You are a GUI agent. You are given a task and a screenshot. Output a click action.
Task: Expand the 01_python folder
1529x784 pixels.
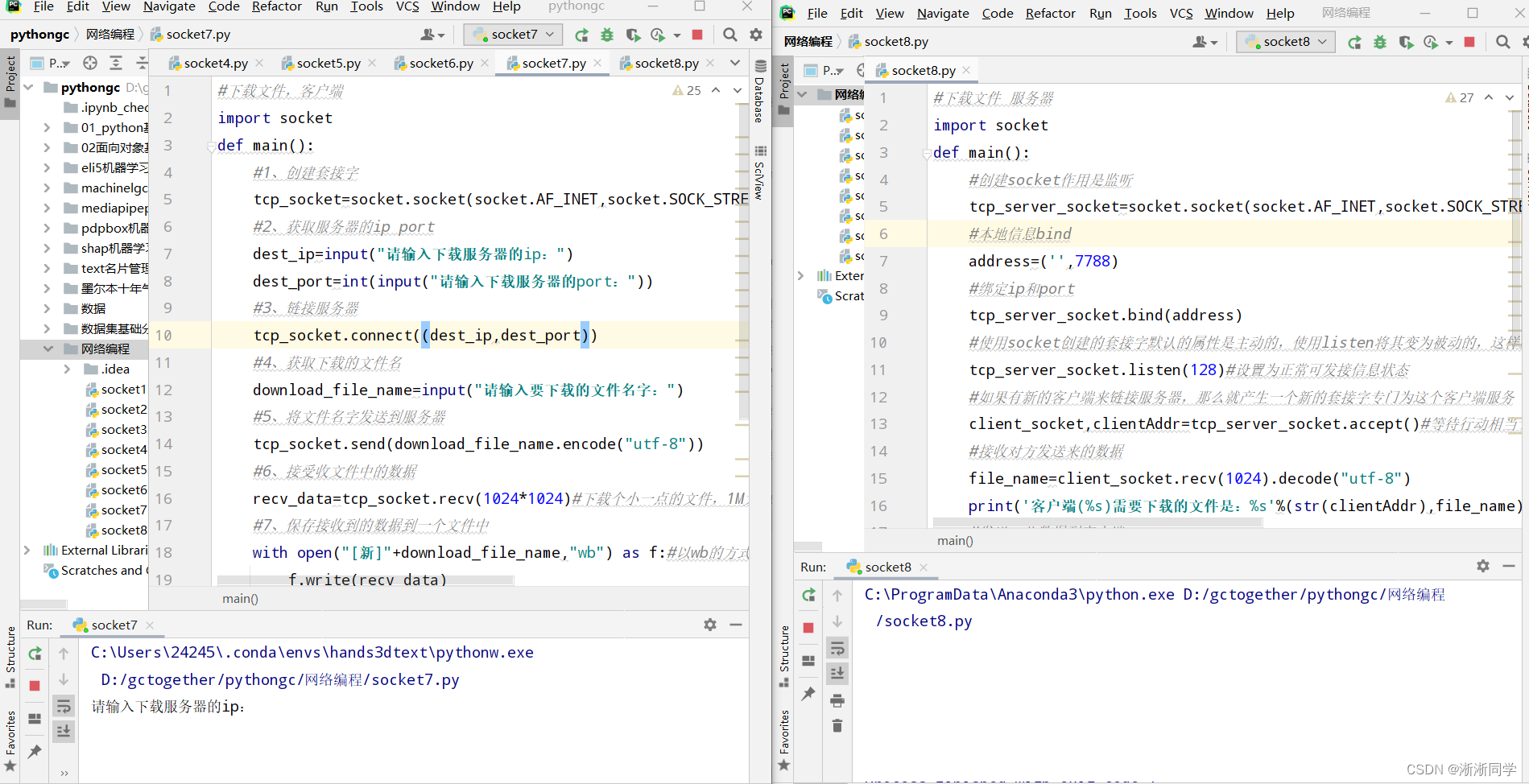coord(48,127)
